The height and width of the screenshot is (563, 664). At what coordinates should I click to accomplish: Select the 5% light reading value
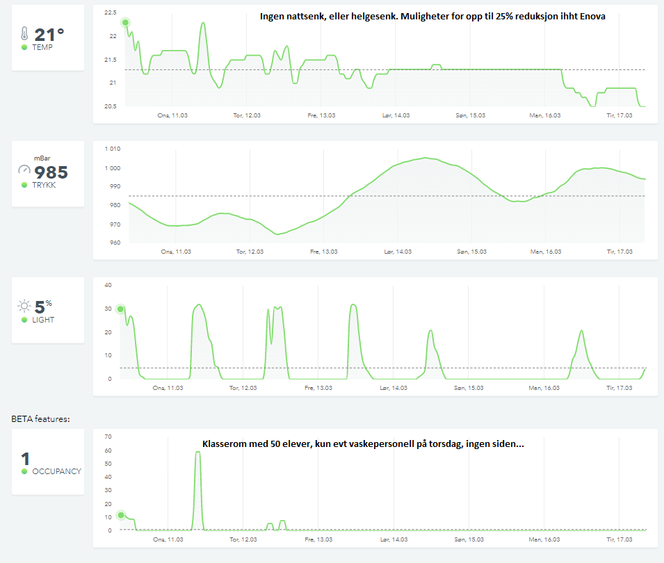[x=43, y=305]
